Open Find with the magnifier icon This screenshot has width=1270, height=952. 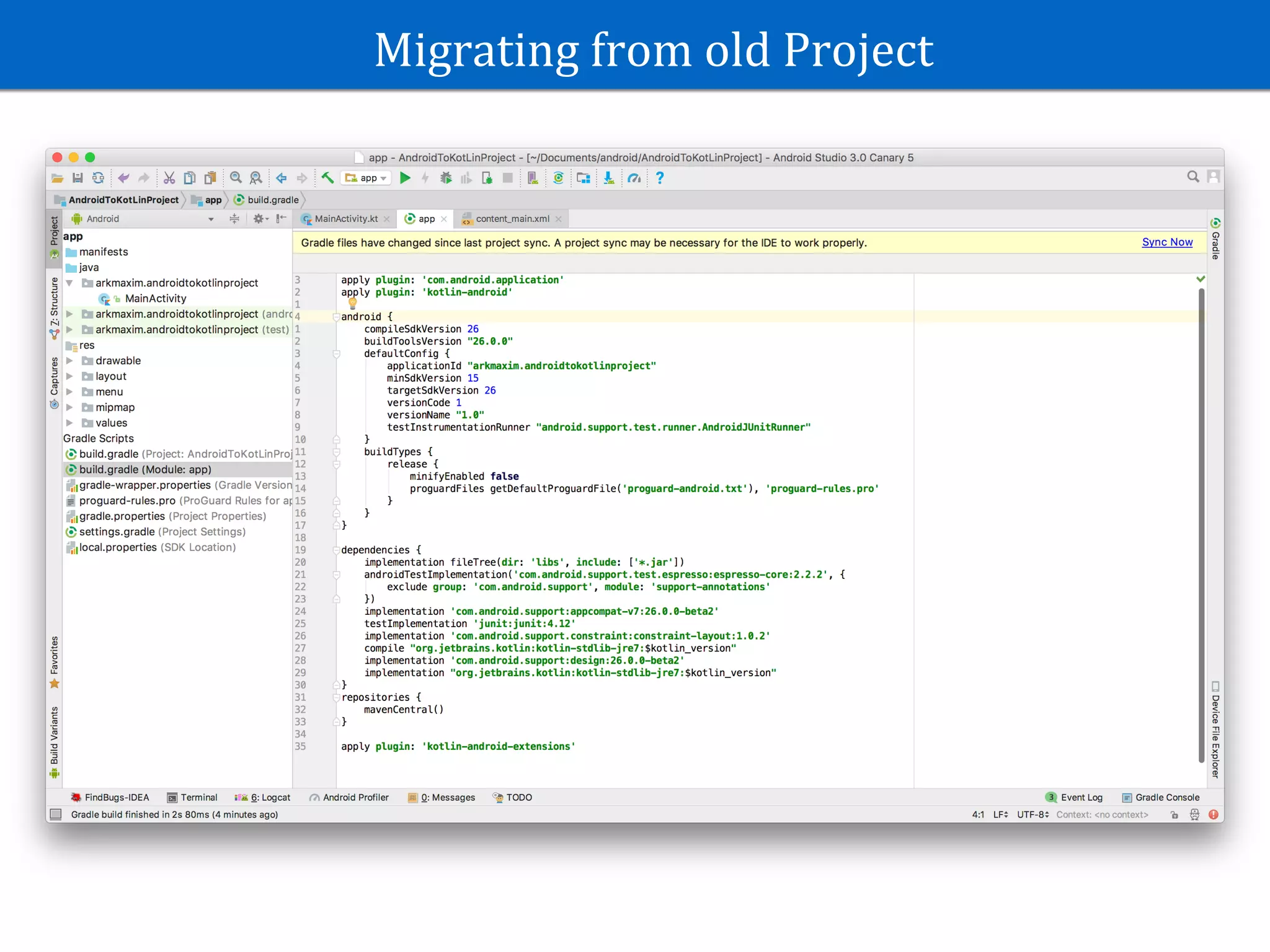point(236,178)
